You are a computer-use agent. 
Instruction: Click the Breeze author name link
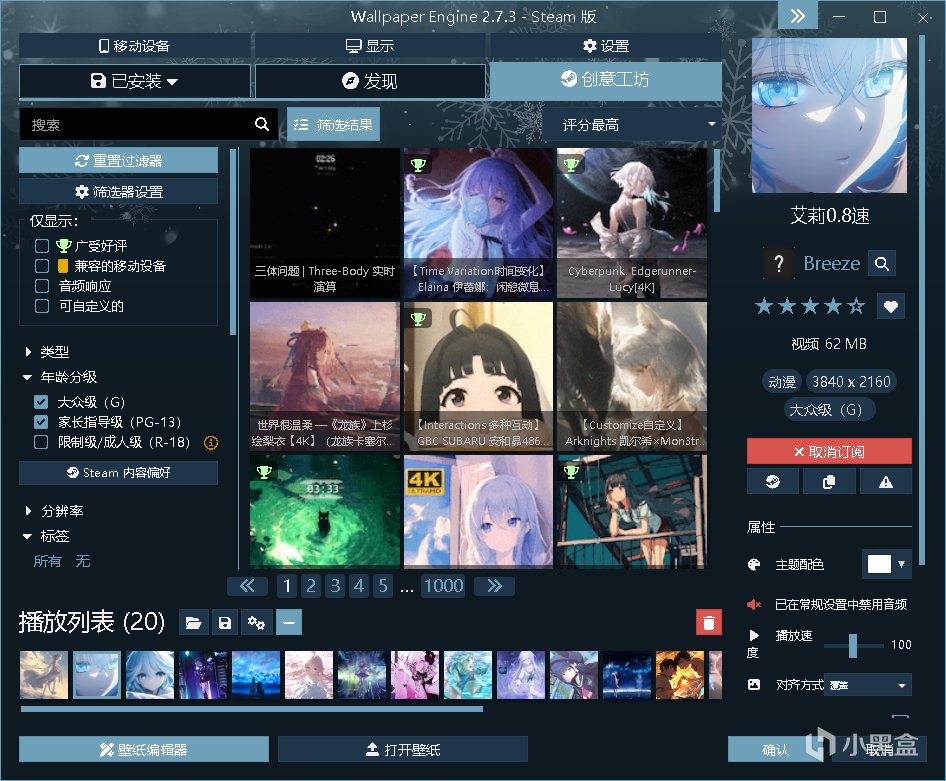(831, 264)
